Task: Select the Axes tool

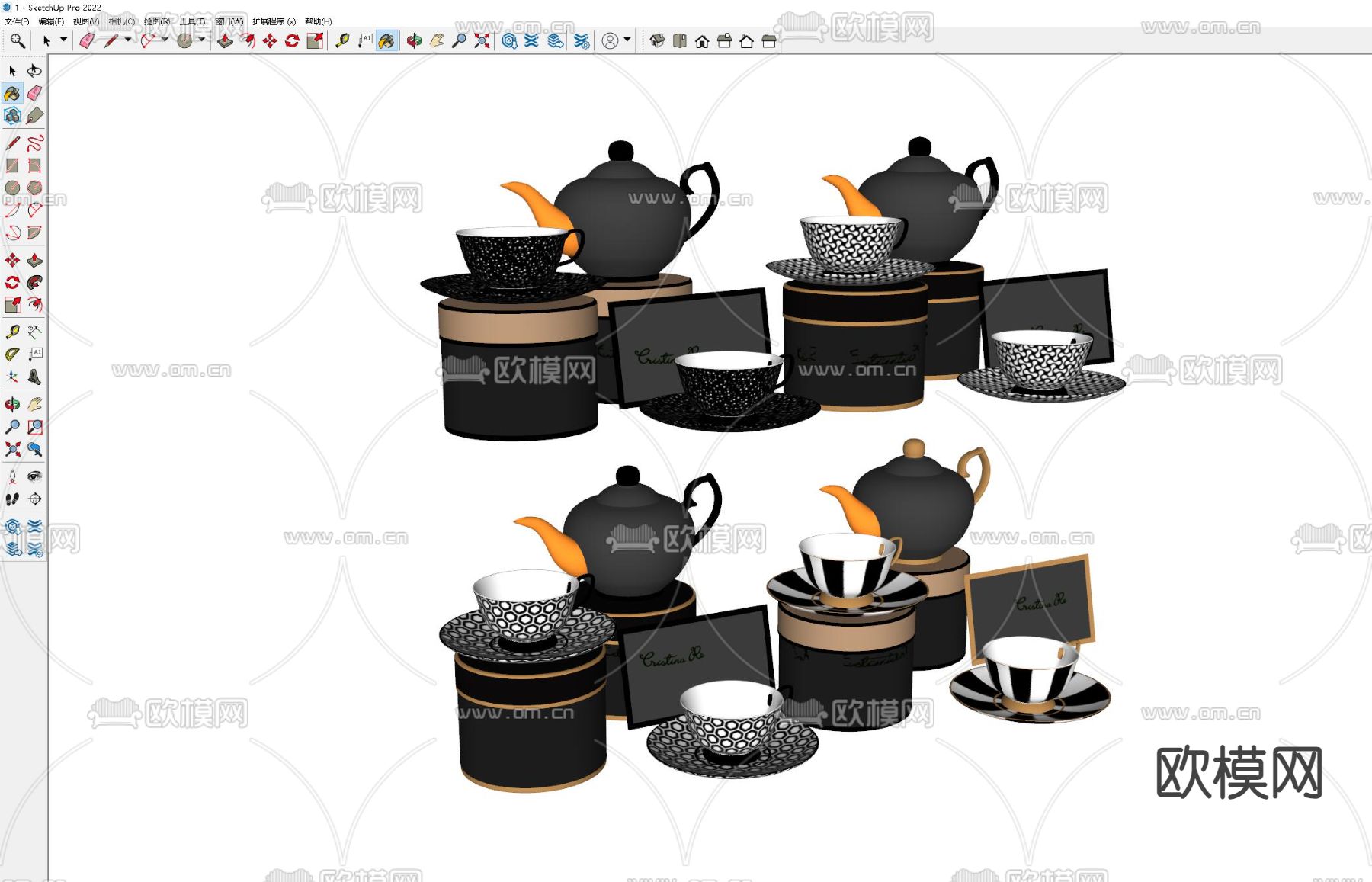Action: (x=12, y=377)
